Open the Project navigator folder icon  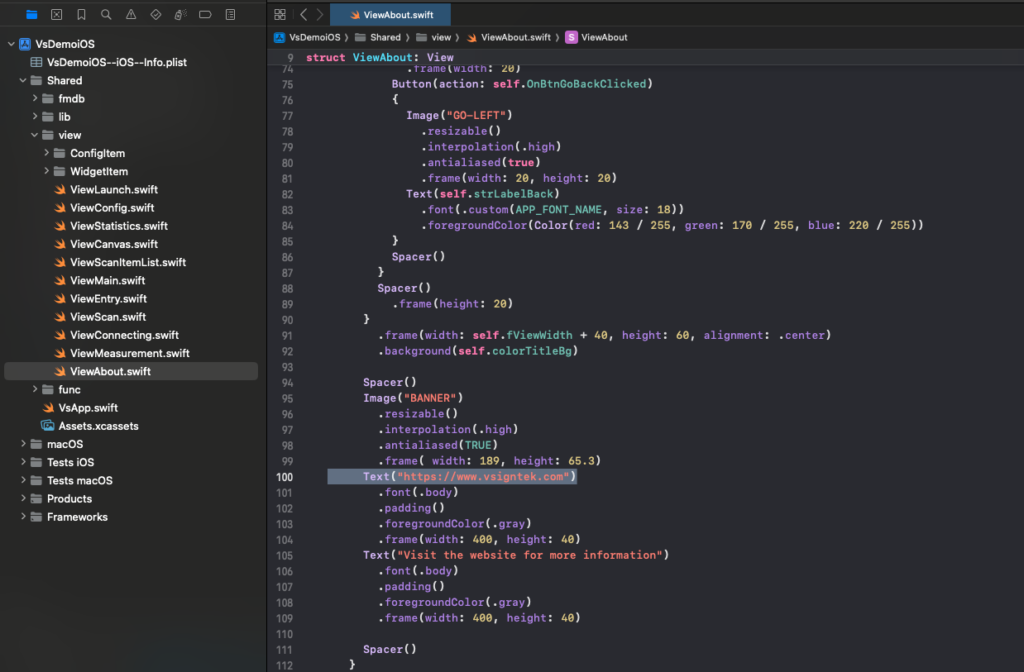point(32,15)
